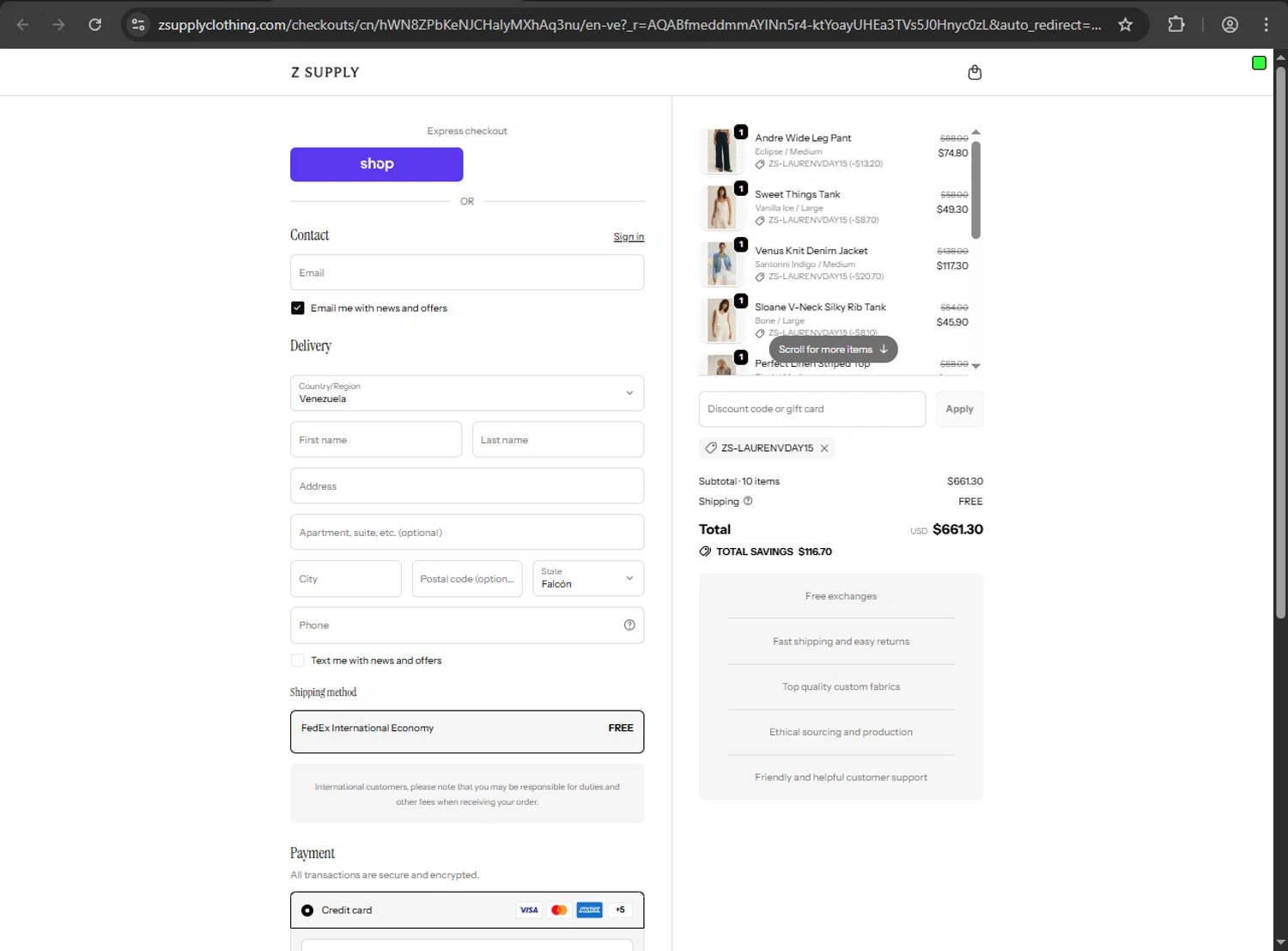Click the Subtotal 10 items label
The image size is (1288, 951).
[x=739, y=481]
